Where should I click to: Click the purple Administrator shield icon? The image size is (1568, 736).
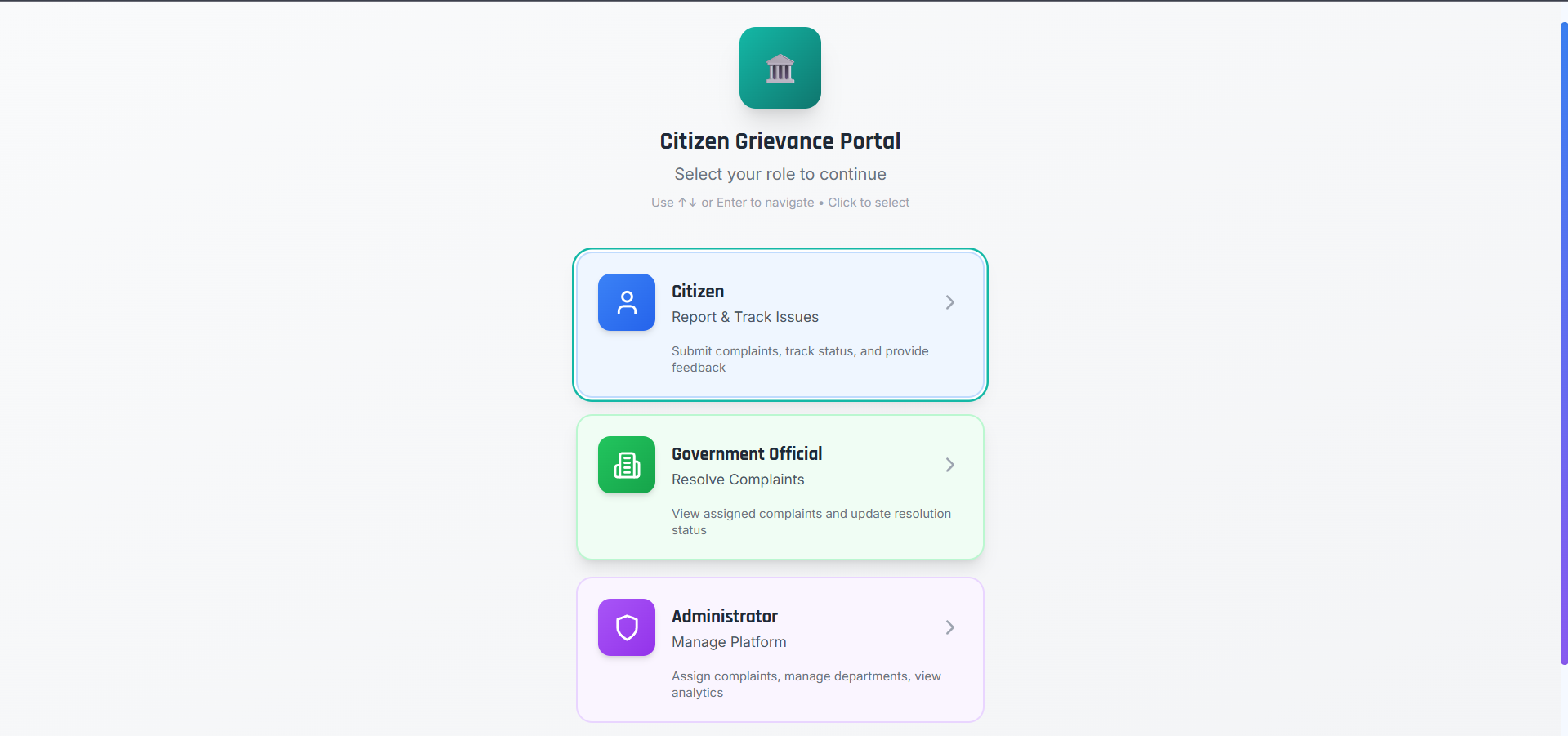click(x=627, y=627)
